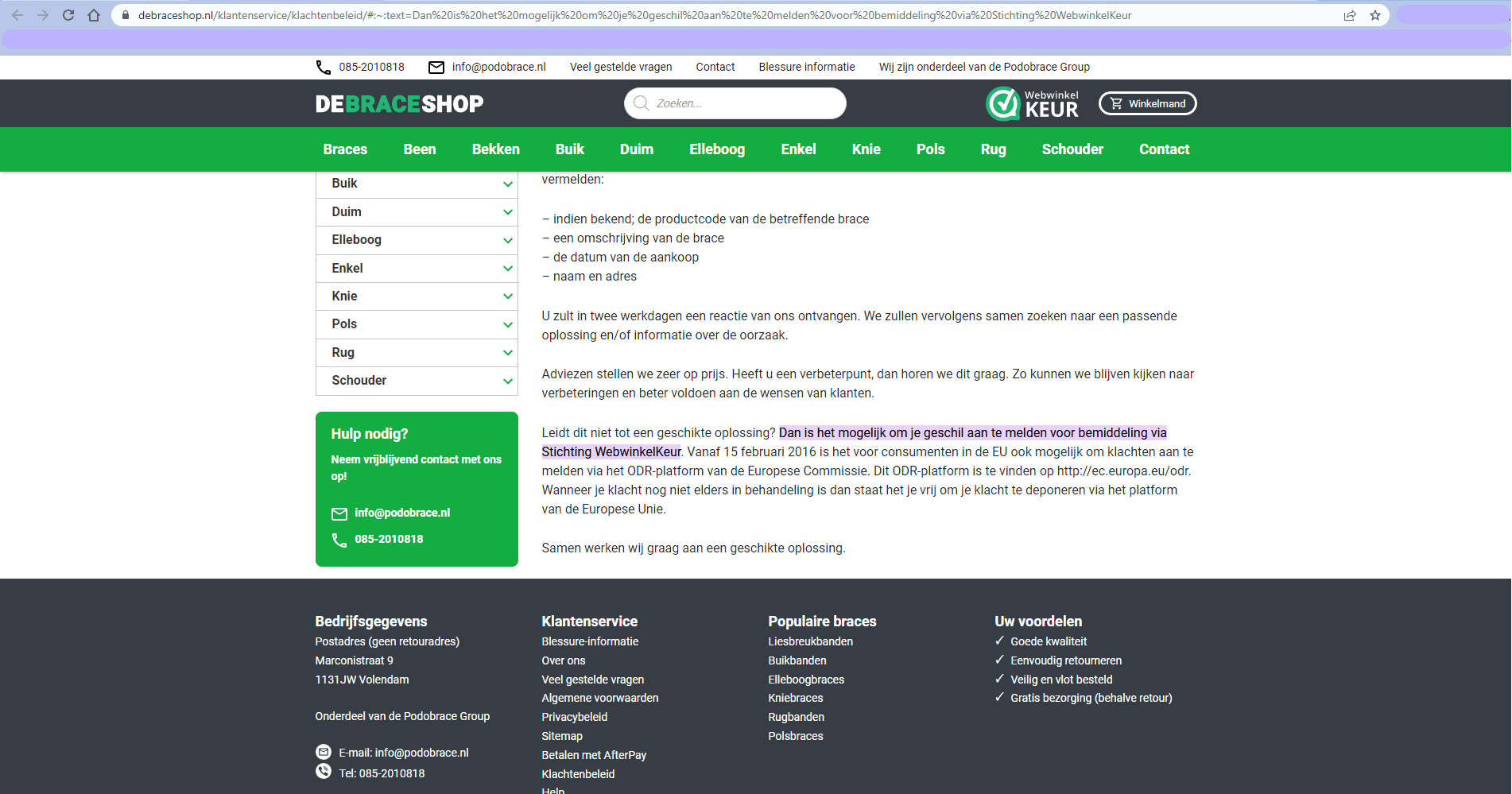Screen dimensions: 1512x794
Task: Open the Braces menu item
Action: click(345, 149)
